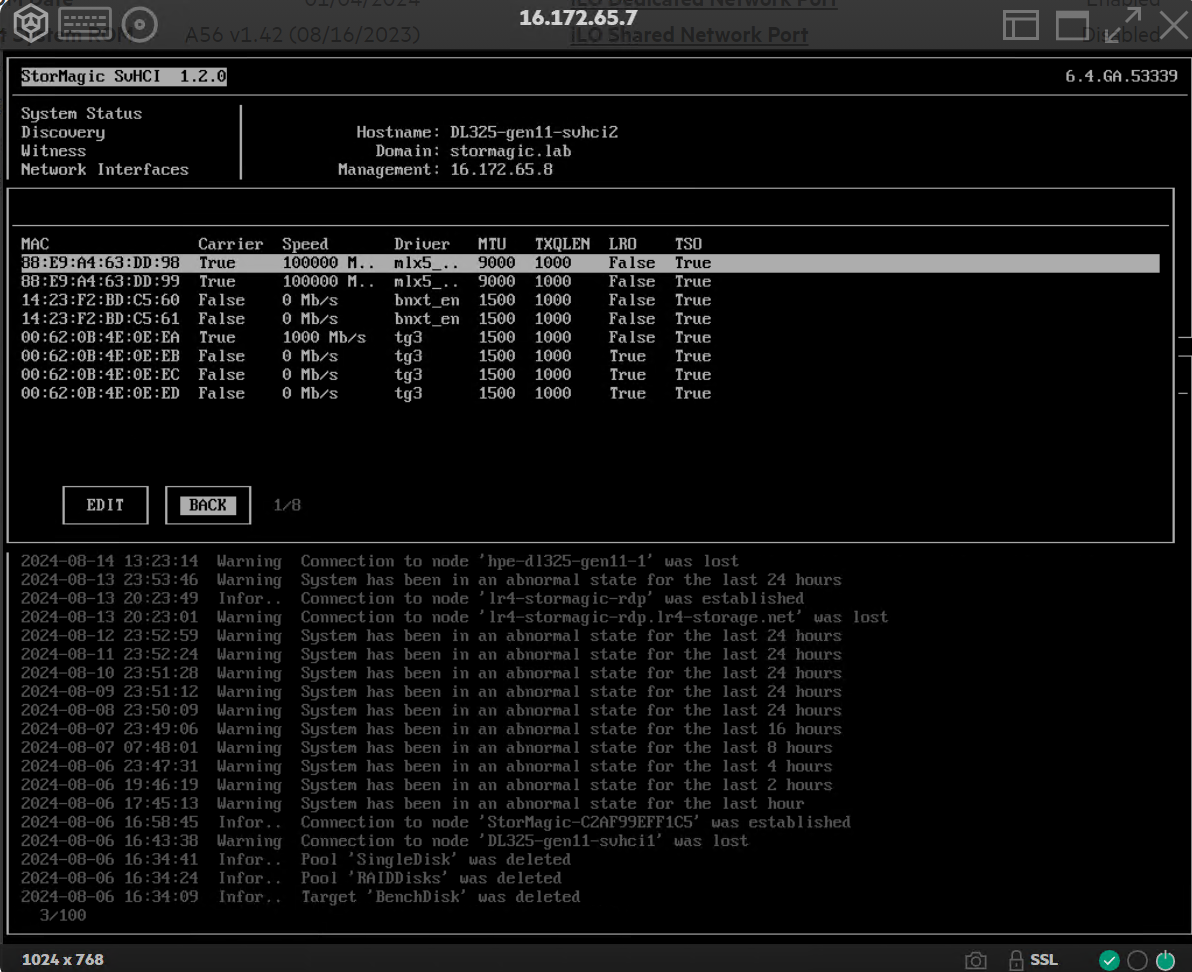This screenshot has height=972, width=1192.
Task: Select interface row 00:62:0B:4E:0E:ED
Action: [x=589, y=393]
